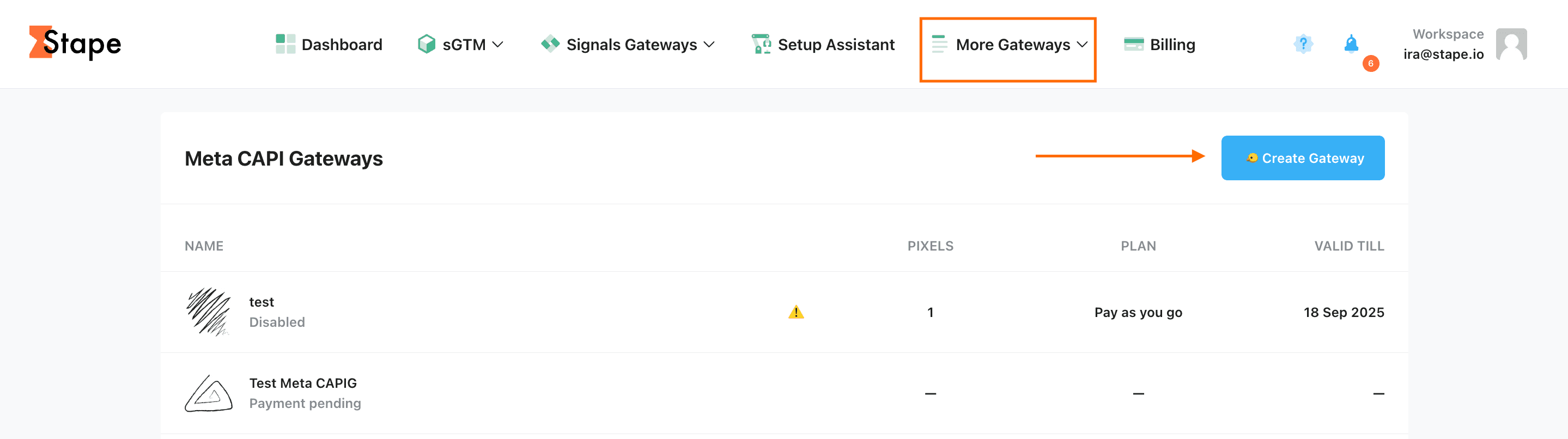Click the Setup Assistant robot icon
Screen dimensions: 1568x439
(x=760, y=44)
